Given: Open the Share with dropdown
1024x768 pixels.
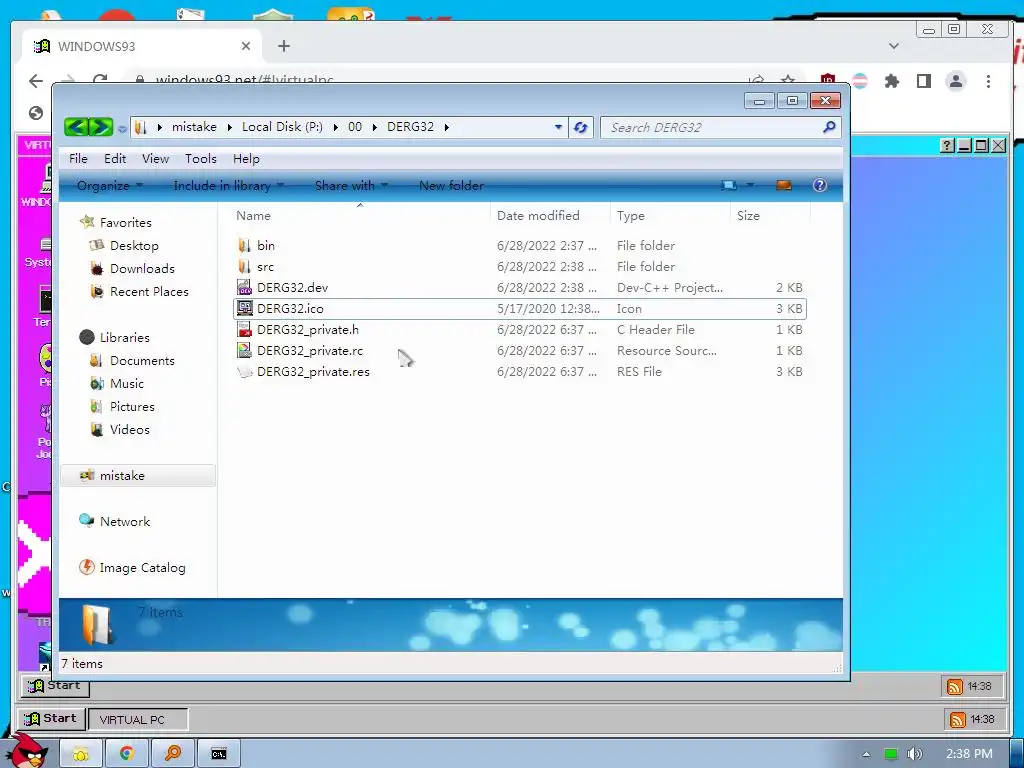Looking at the screenshot, I should [x=351, y=185].
